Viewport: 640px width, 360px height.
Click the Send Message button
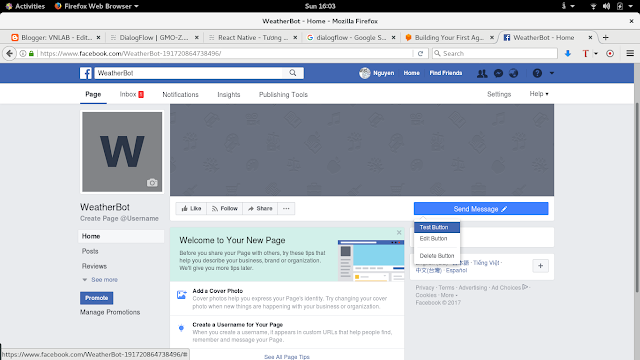click(481, 209)
